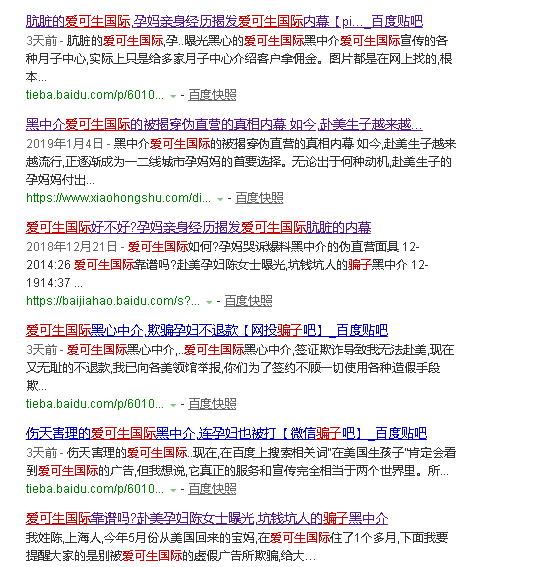Open 百度快照 for the first tieba result

[x=212, y=95]
